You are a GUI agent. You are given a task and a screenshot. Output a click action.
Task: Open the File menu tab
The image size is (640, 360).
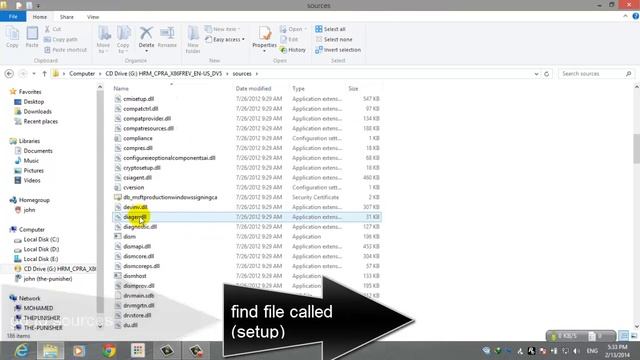coord(13,17)
